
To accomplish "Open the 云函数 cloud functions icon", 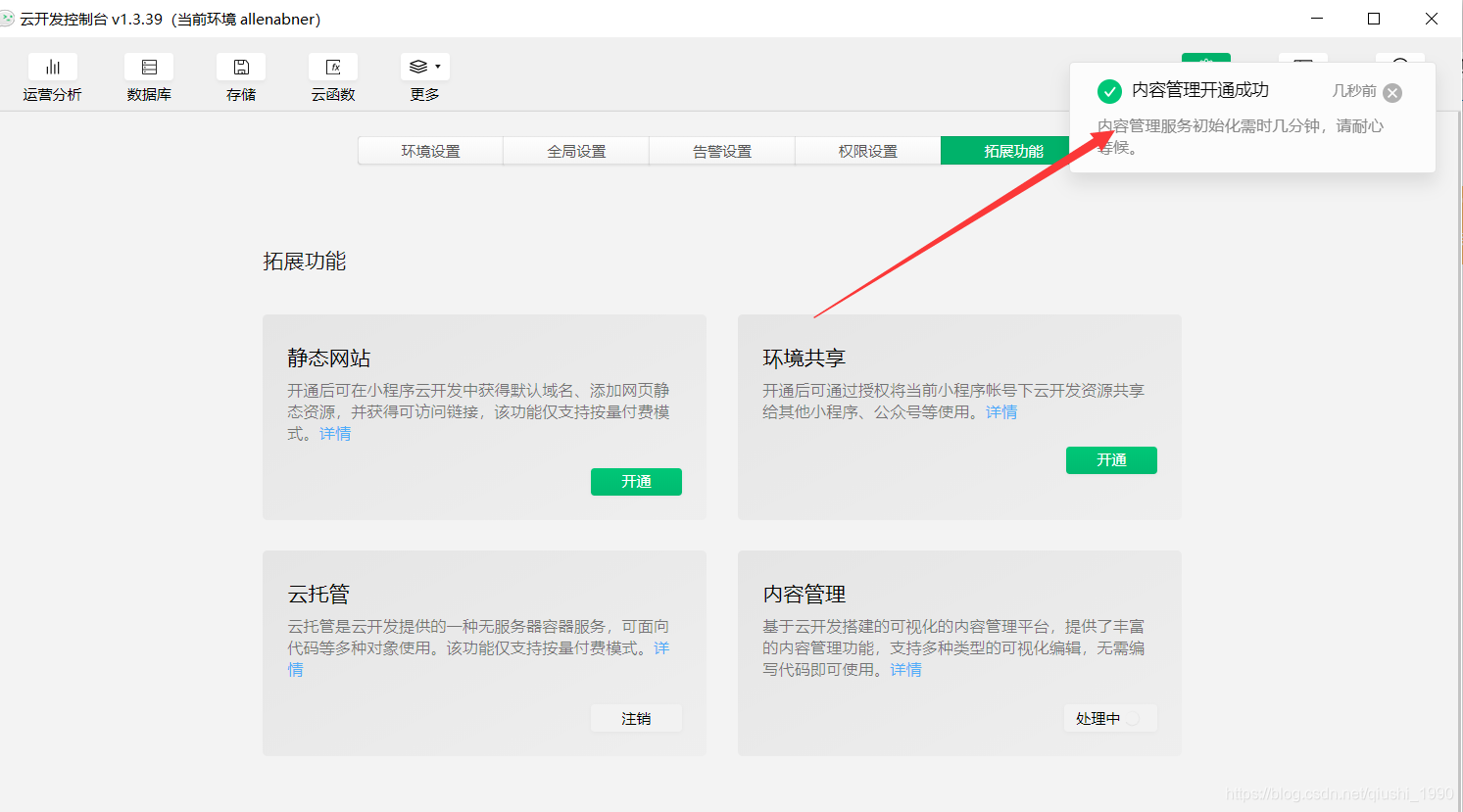I will coord(333,68).
